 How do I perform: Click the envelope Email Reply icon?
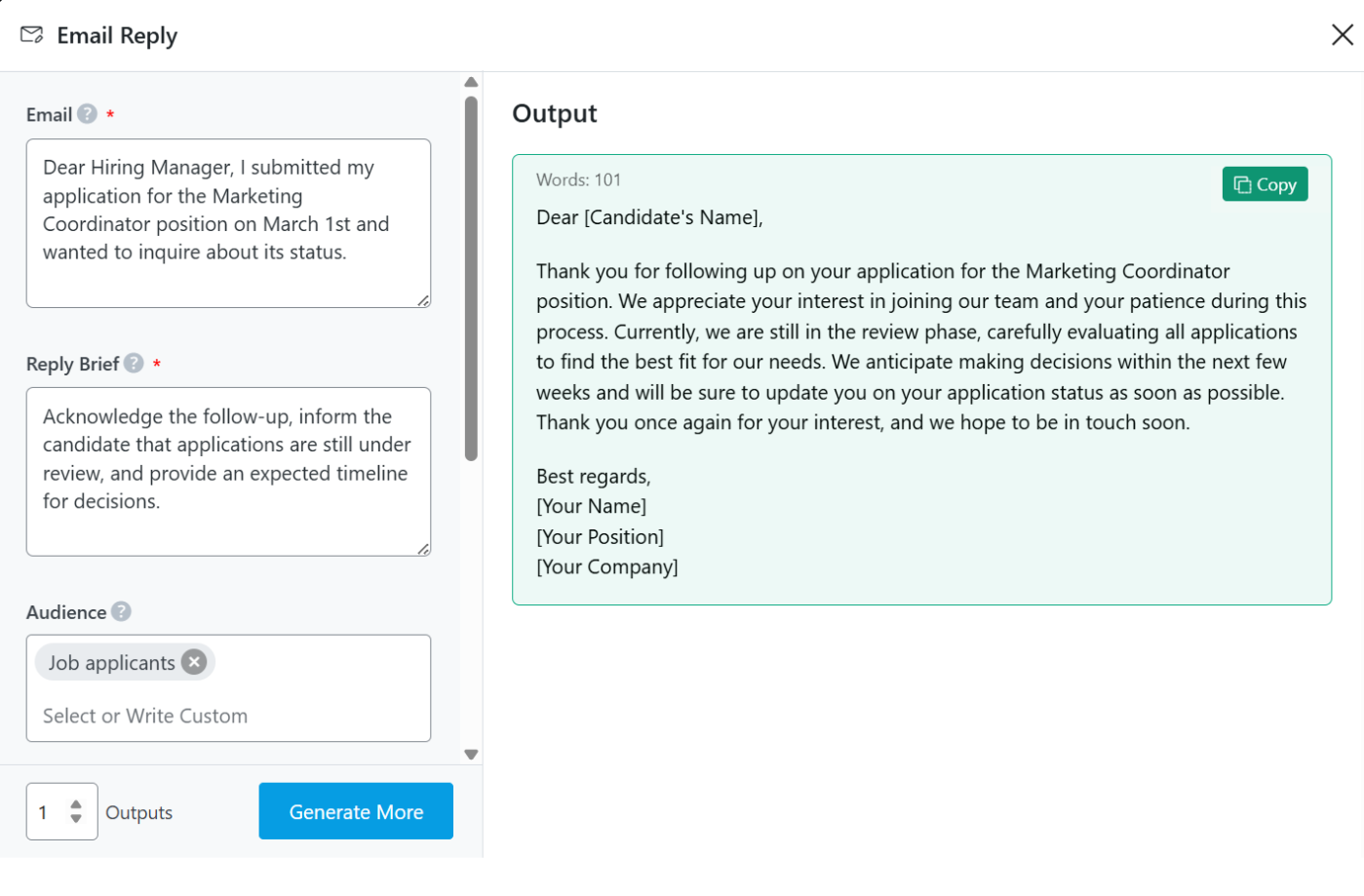(32, 35)
